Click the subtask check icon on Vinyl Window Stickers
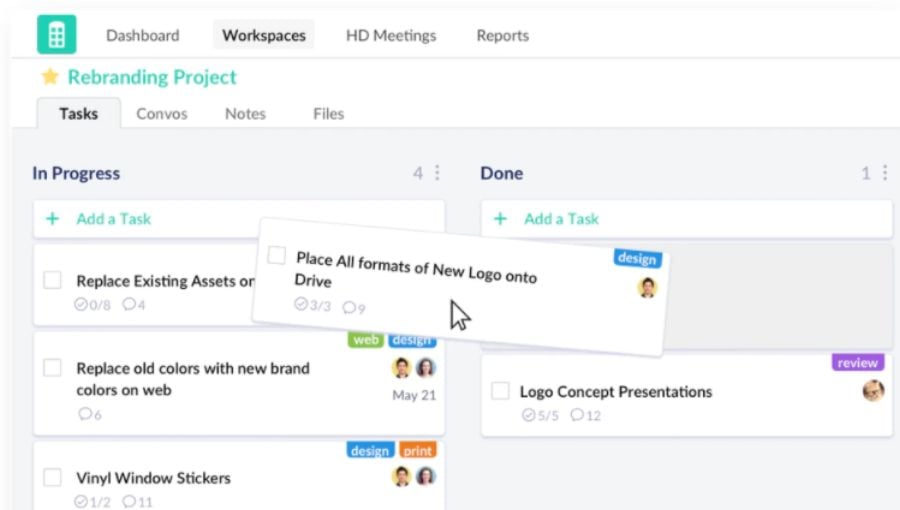This screenshot has width=900, height=510. 83,502
